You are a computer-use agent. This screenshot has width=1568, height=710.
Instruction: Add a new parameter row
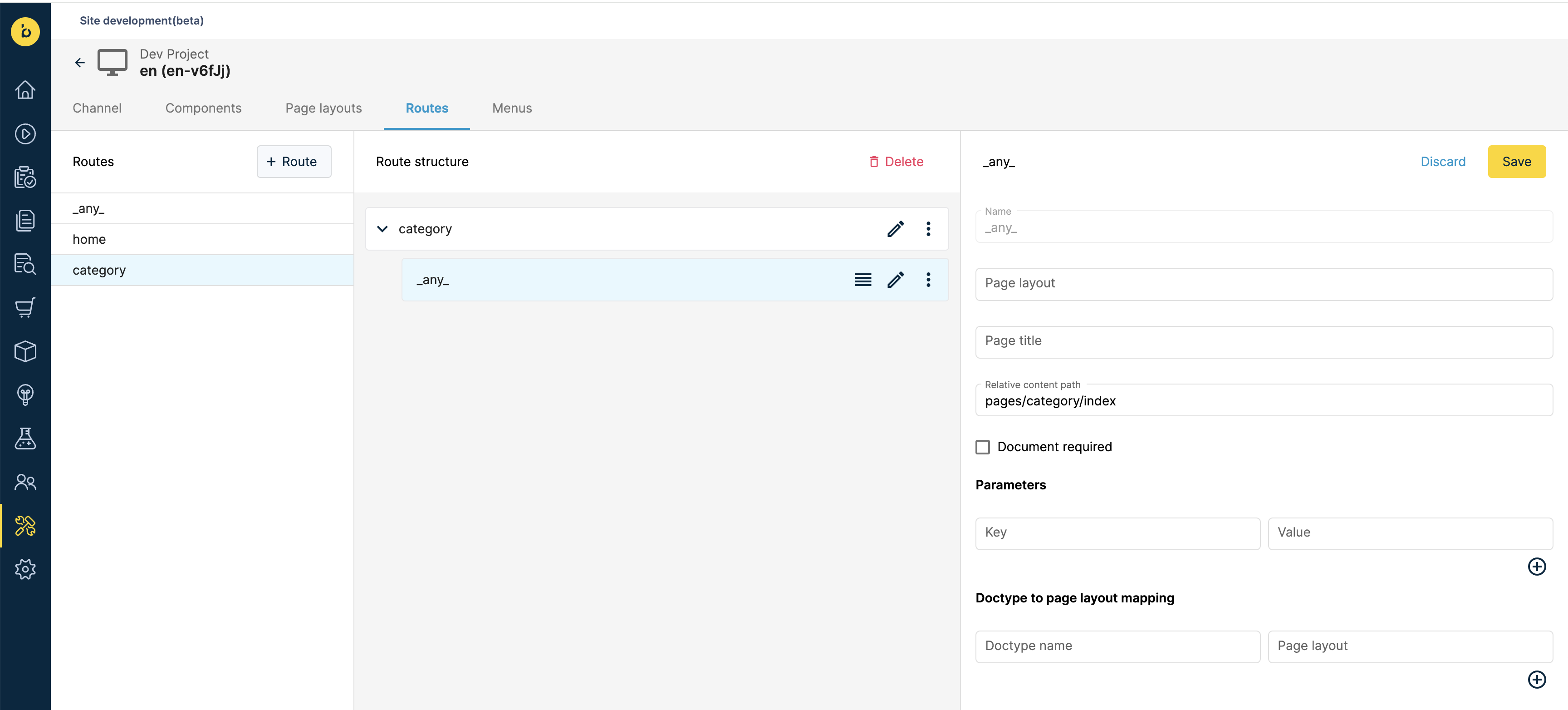[1537, 566]
